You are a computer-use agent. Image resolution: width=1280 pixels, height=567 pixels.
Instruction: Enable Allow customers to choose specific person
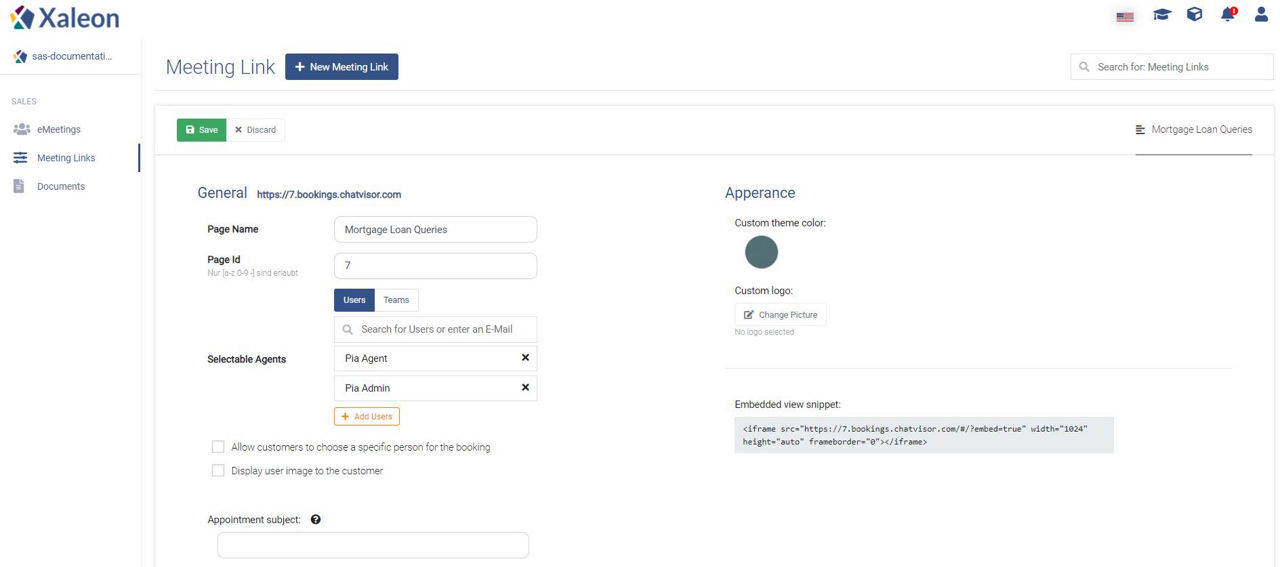[x=218, y=447]
